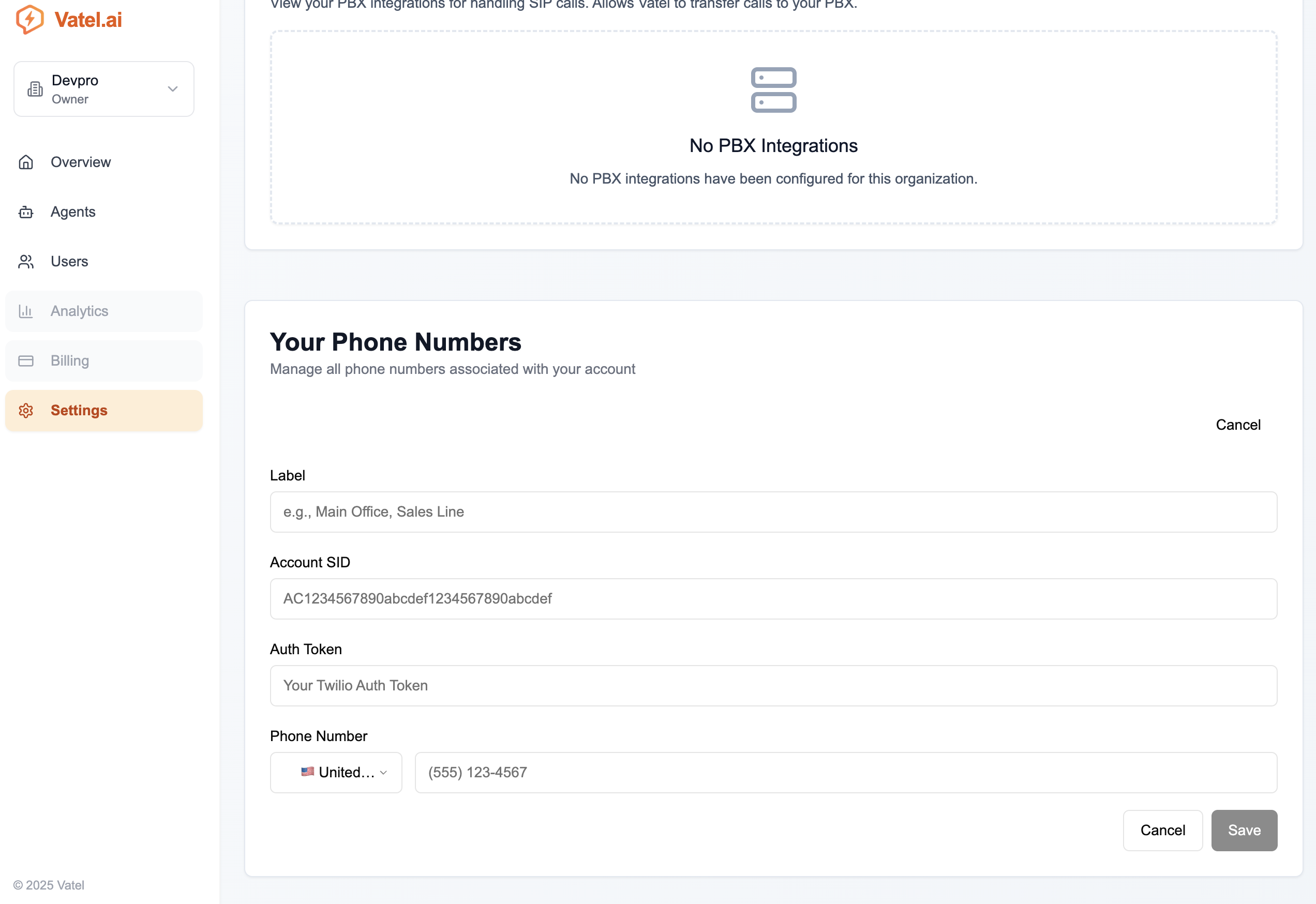This screenshot has width=1316, height=904.
Task: Click the Settings gear icon
Action: [26, 410]
